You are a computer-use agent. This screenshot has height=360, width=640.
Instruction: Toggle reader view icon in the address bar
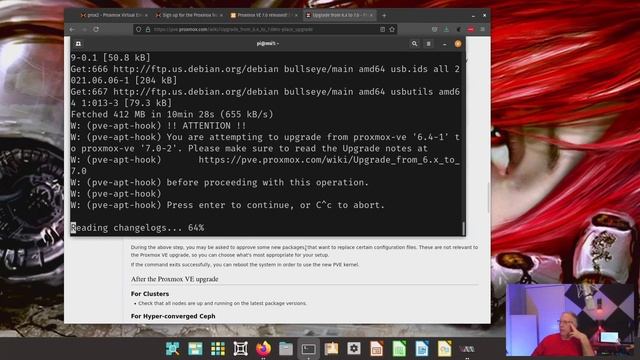(x=382, y=29)
